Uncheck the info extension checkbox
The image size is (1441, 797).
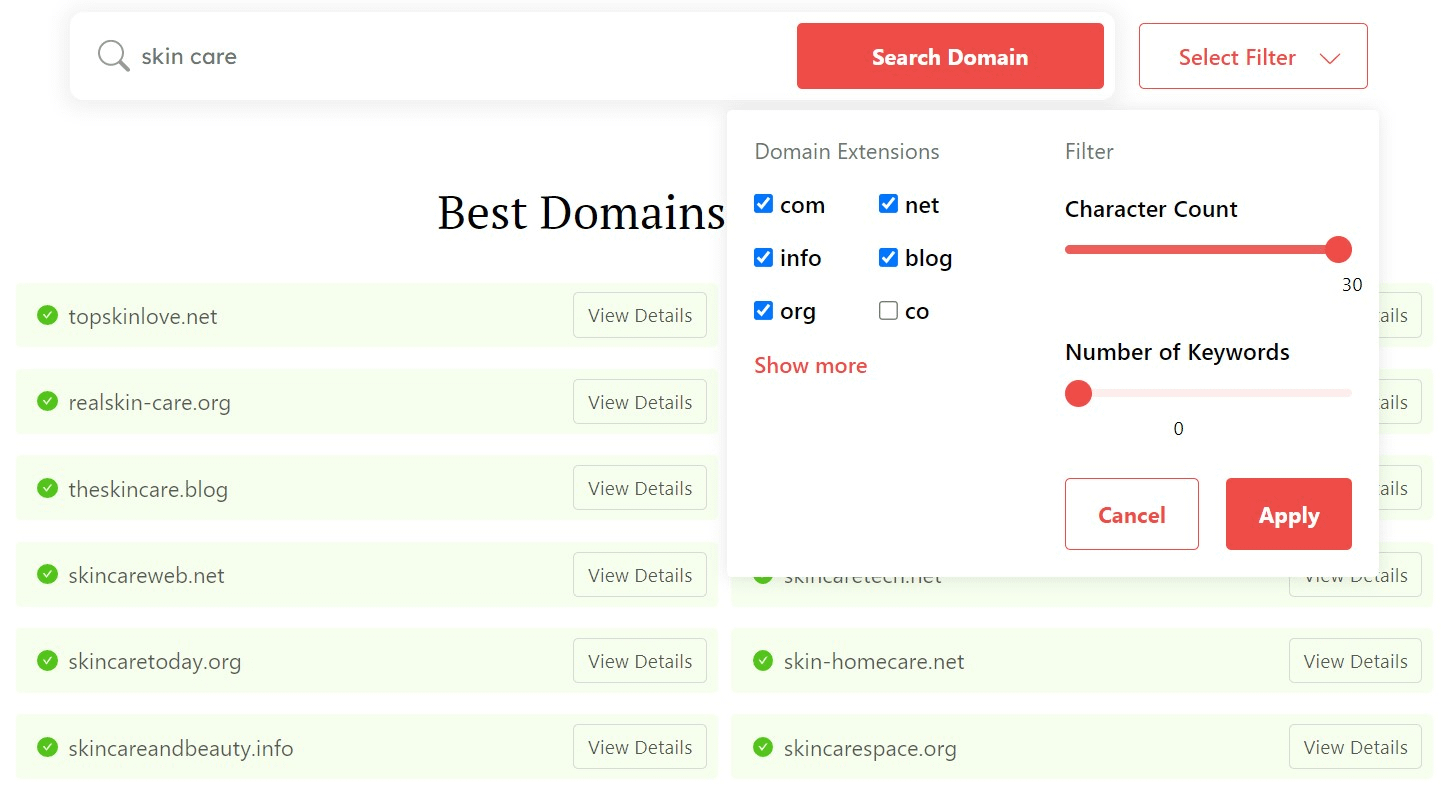764,257
